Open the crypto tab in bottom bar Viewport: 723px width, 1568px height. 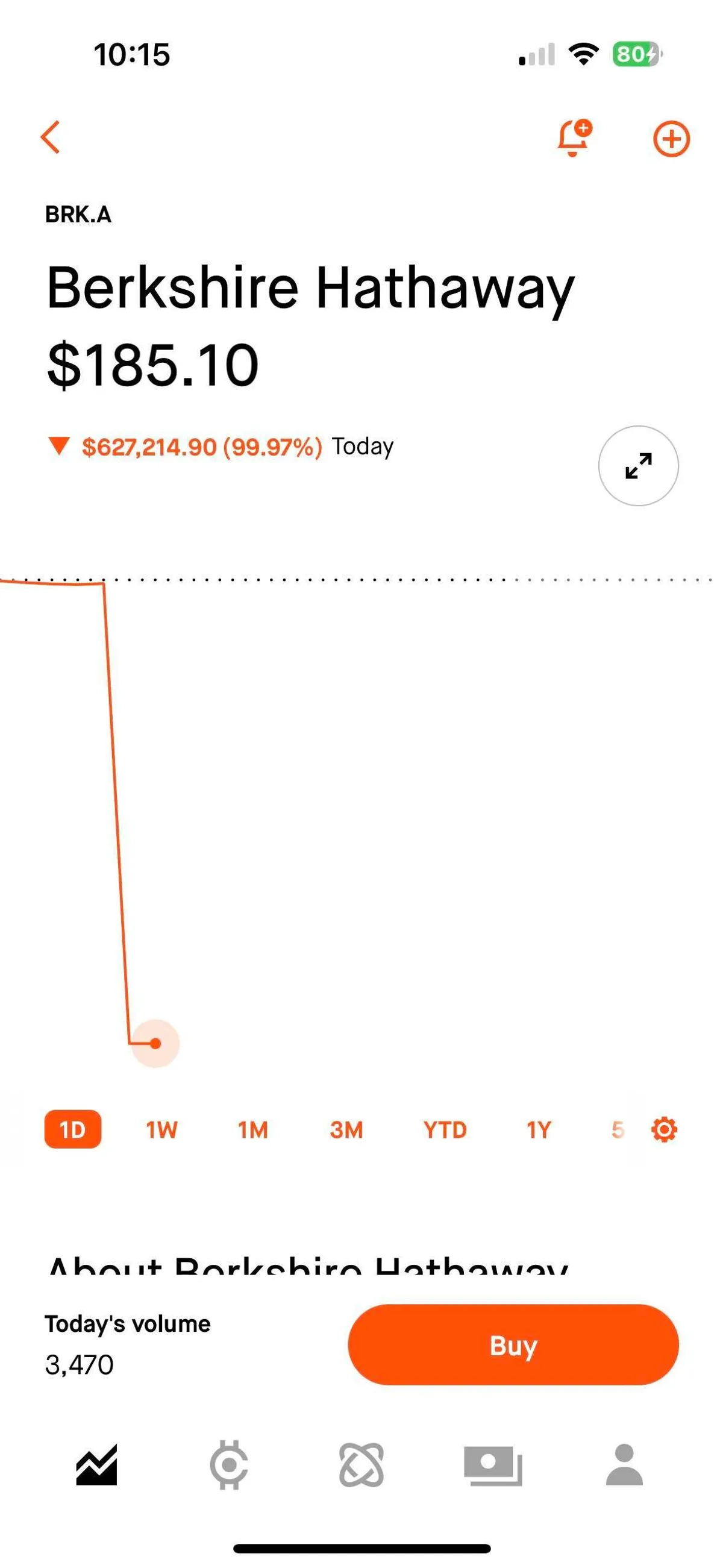pos(229,1464)
